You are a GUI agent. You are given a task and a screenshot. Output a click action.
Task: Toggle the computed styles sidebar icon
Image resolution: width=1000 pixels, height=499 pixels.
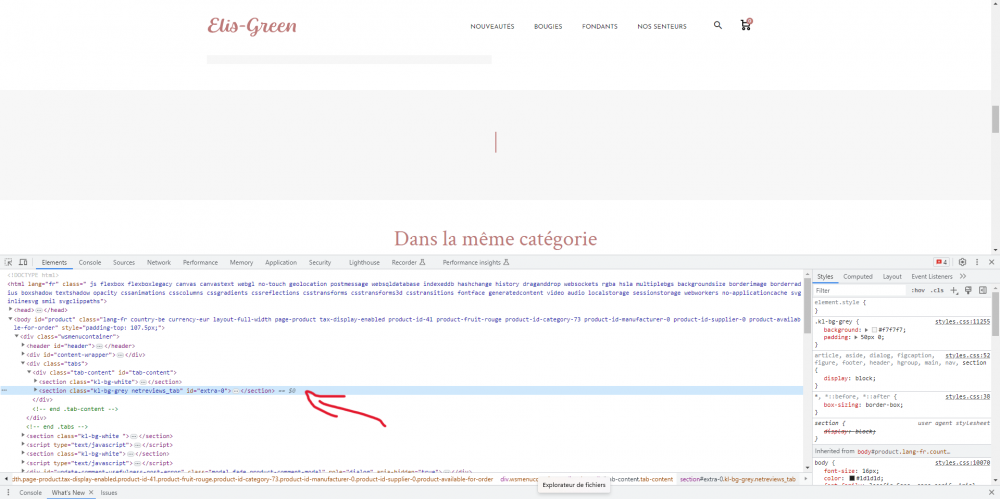tap(983, 290)
